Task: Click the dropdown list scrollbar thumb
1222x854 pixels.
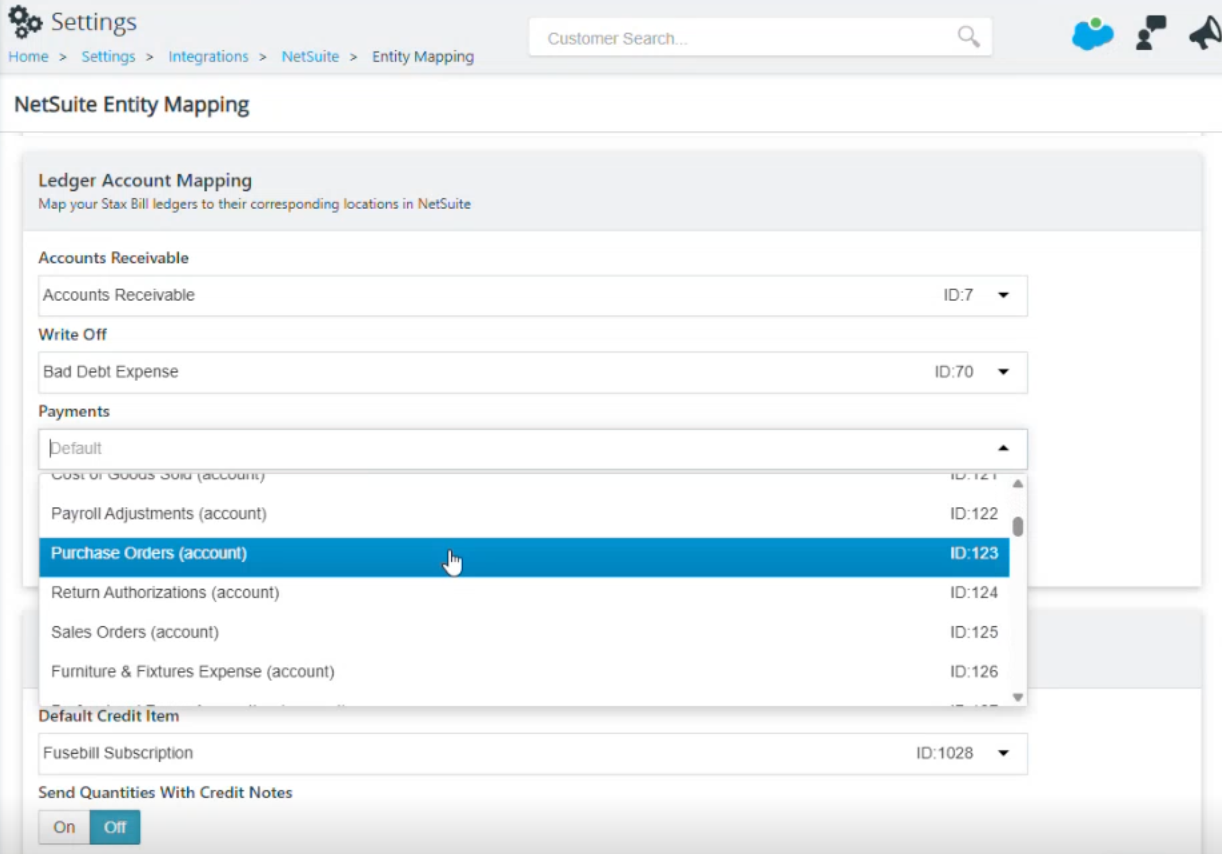Action: coord(1018,527)
